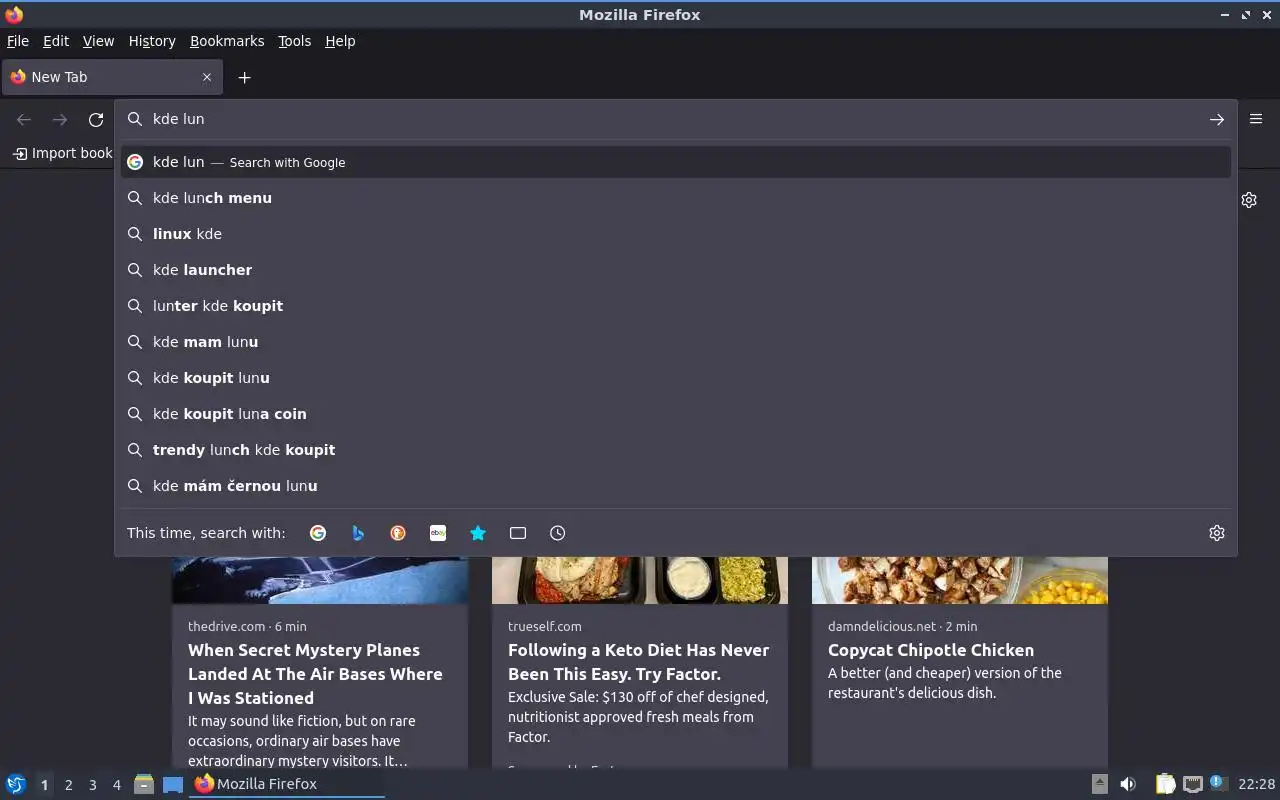Choose suggestion 'kde mam lunu'
This screenshot has width=1280, height=800.
click(x=676, y=342)
